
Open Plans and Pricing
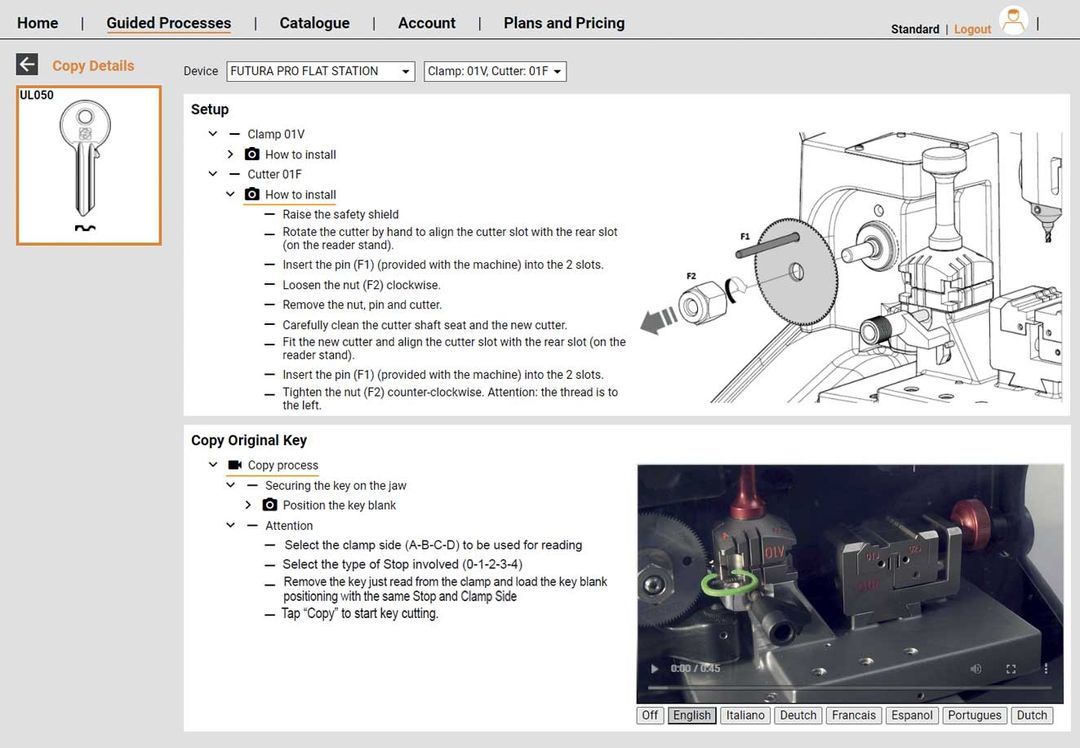563,22
